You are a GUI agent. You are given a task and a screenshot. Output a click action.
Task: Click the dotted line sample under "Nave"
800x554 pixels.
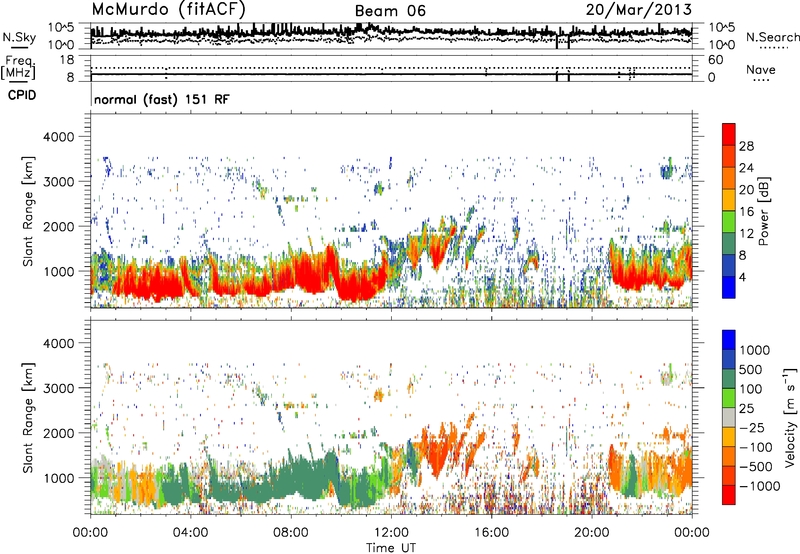pos(762,81)
